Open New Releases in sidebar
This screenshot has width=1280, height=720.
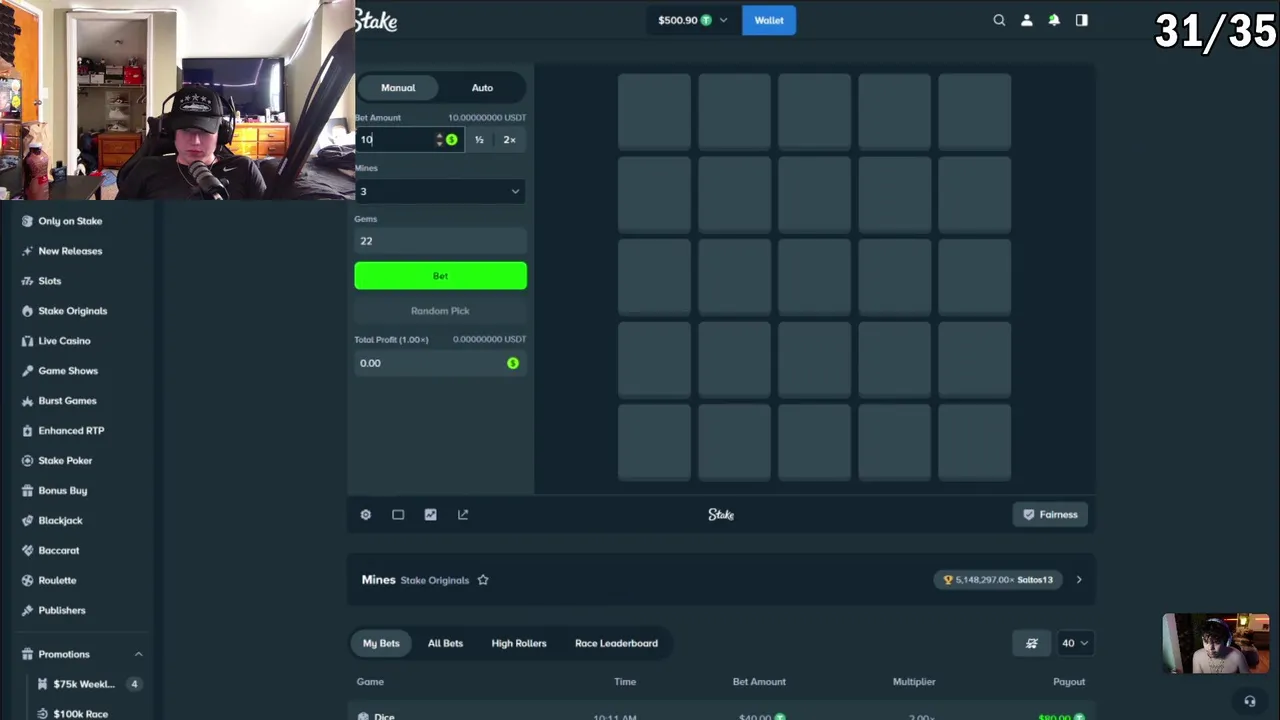click(70, 251)
